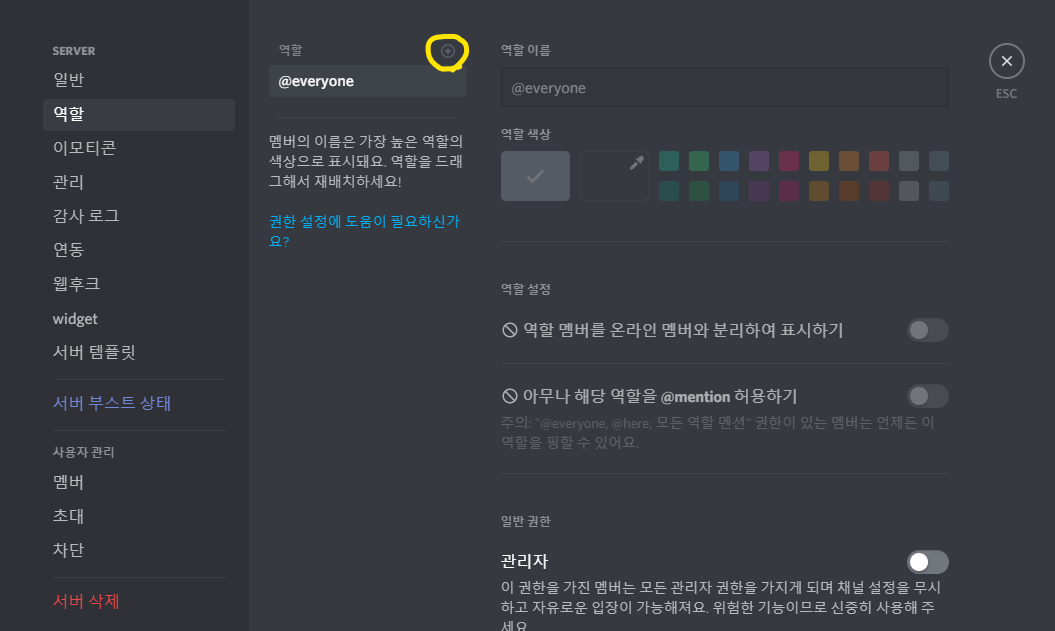
Task: Pick the teal color swatch in top row
Action: (x=669, y=161)
